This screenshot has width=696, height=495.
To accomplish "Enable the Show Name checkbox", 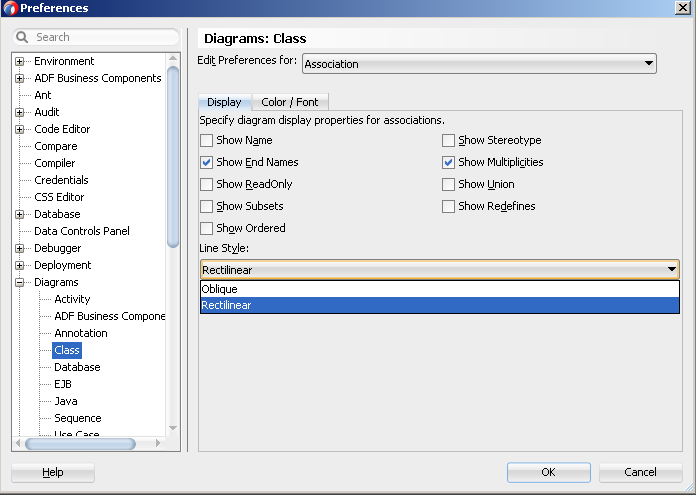I will pyautogui.click(x=206, y=140).
